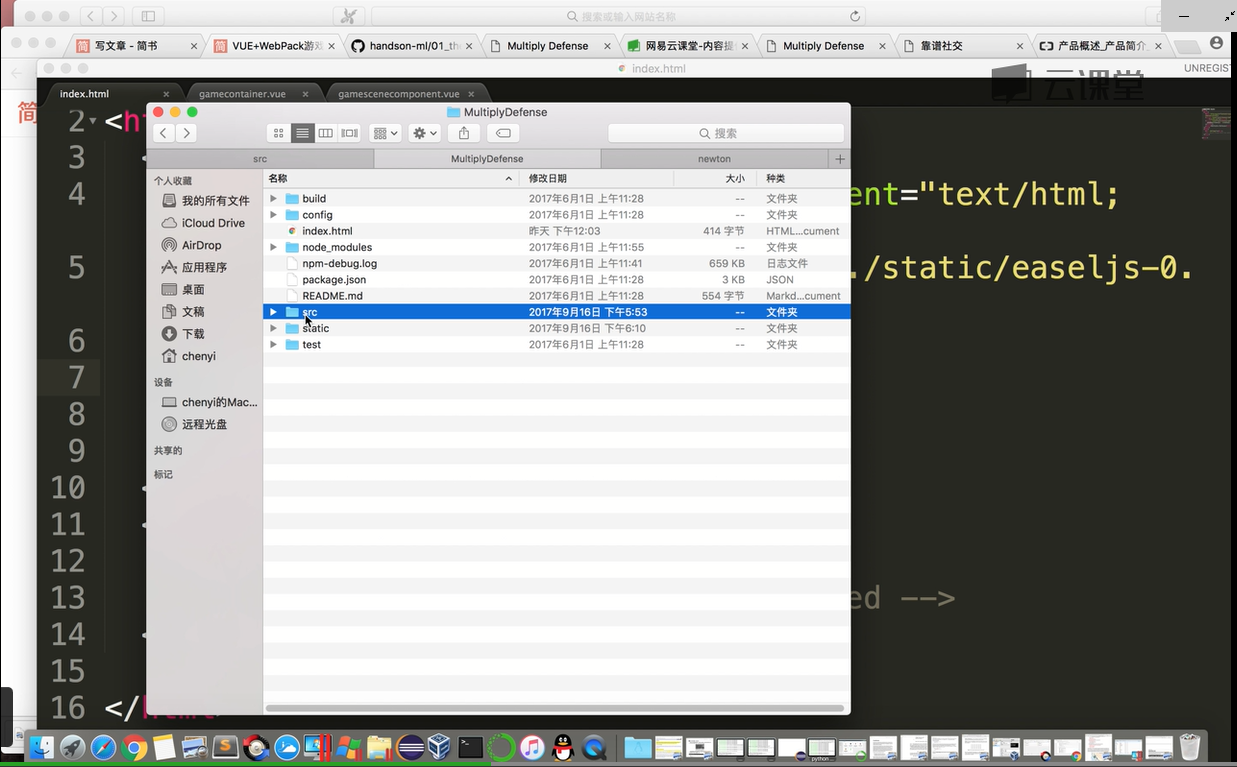Select the static folder name
Image resolution: width=1237 pixels, height=767 pixels.
click(x=315, y=328)
